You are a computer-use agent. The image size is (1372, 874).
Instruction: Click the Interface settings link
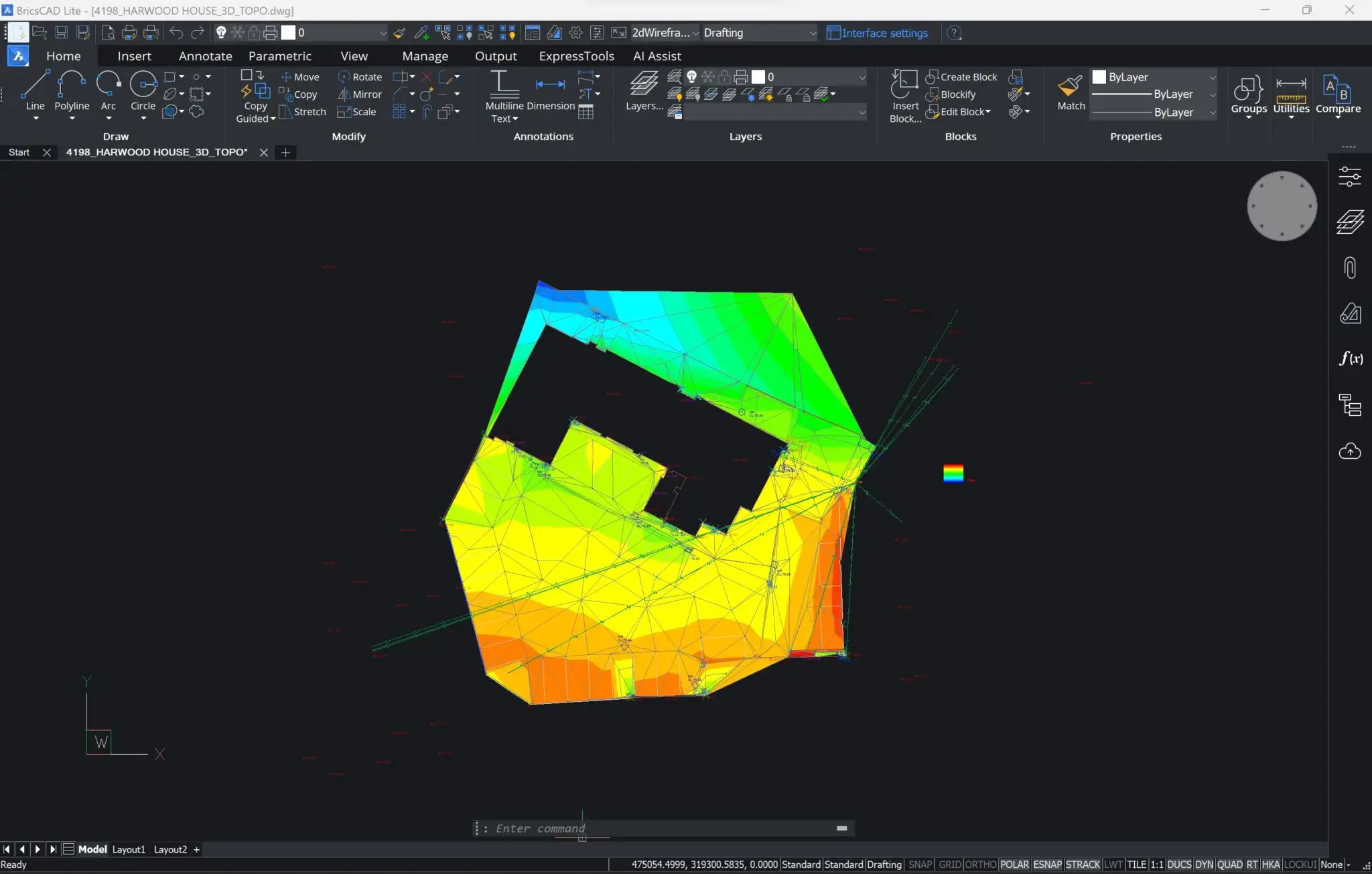pyautogui.click(x=884, y=33)
